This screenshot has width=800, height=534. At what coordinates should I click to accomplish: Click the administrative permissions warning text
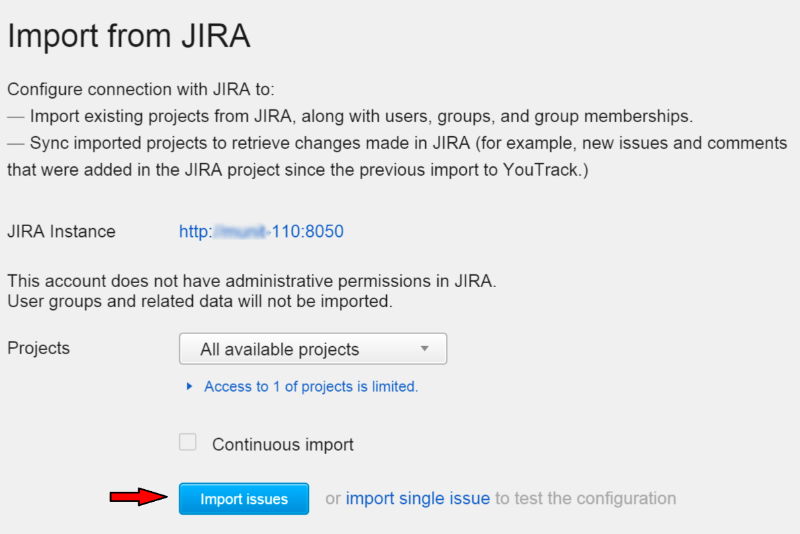click(252, 281)
